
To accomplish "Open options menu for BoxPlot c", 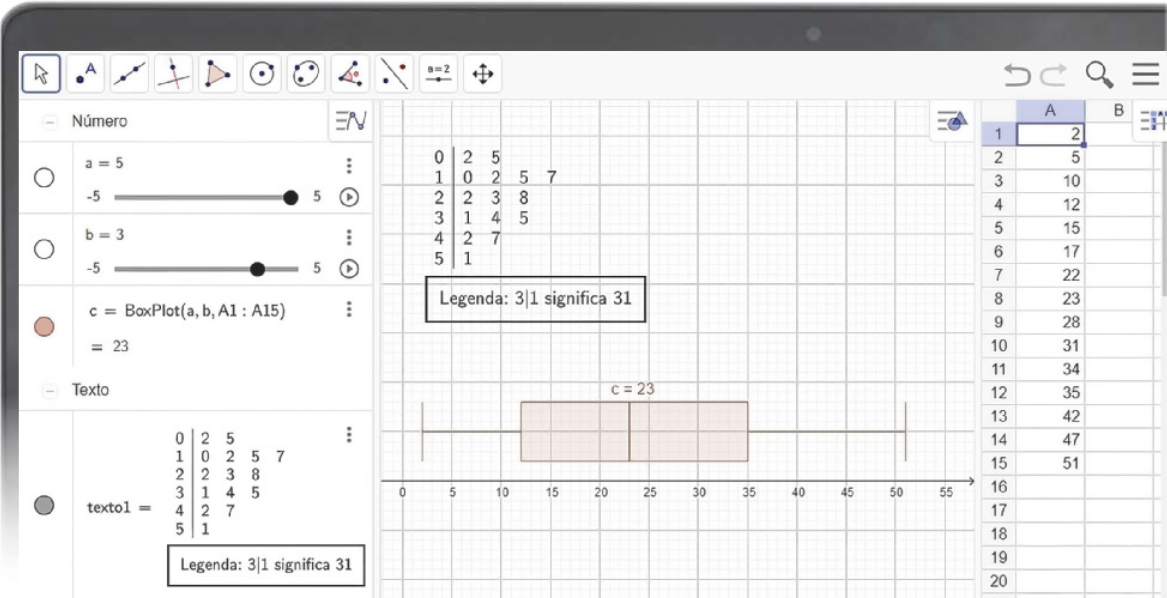I will (348, 309).
